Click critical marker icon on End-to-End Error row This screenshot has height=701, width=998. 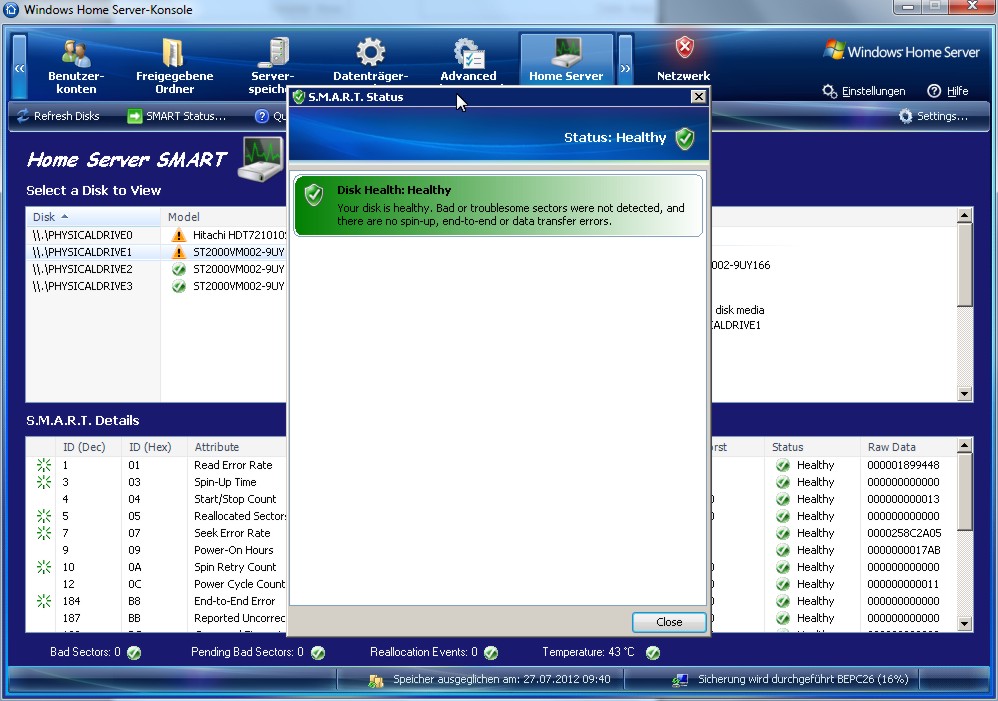point(44,601)
